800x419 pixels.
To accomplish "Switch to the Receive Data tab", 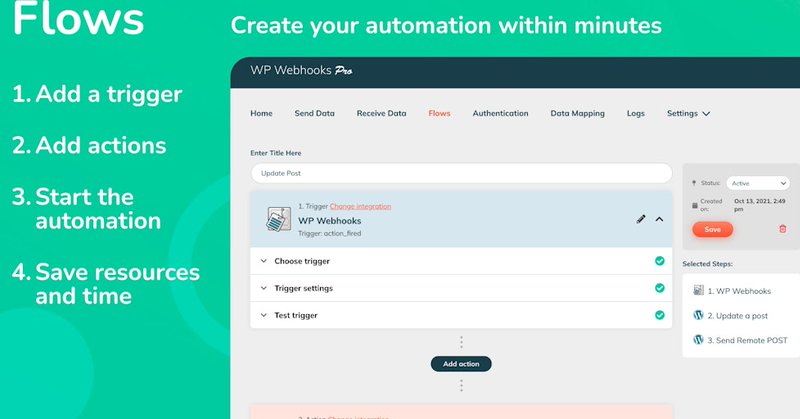I will pos(381,113).
